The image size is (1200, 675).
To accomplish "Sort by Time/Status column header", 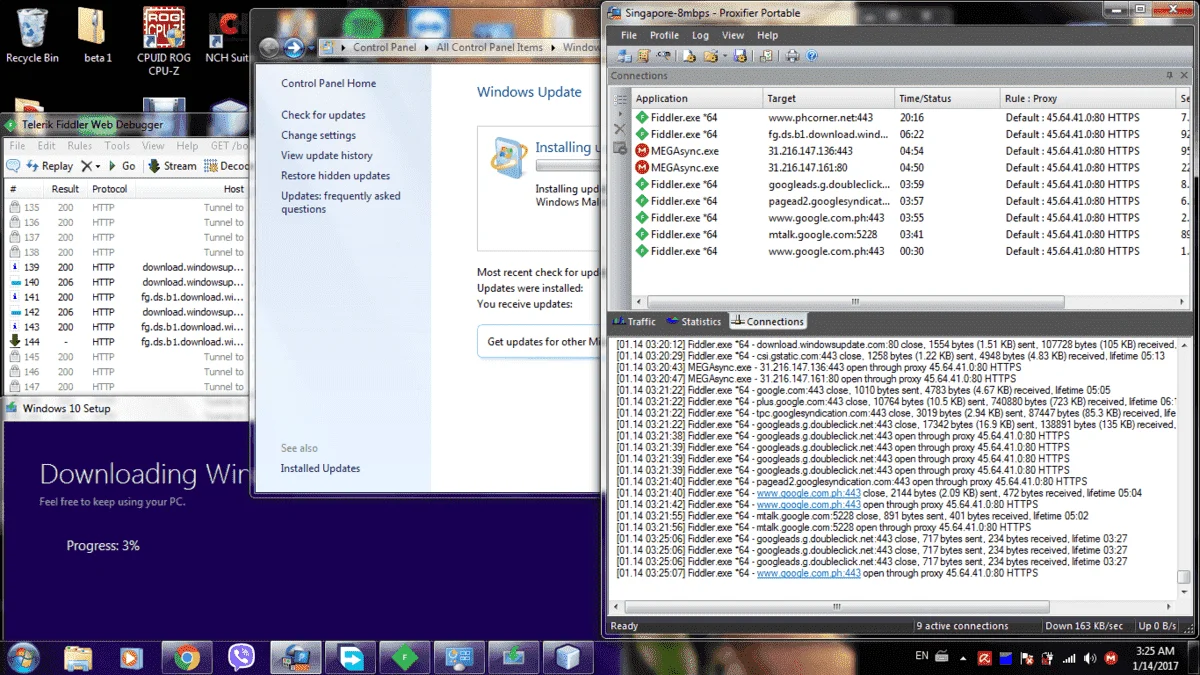I will (947, 98).
